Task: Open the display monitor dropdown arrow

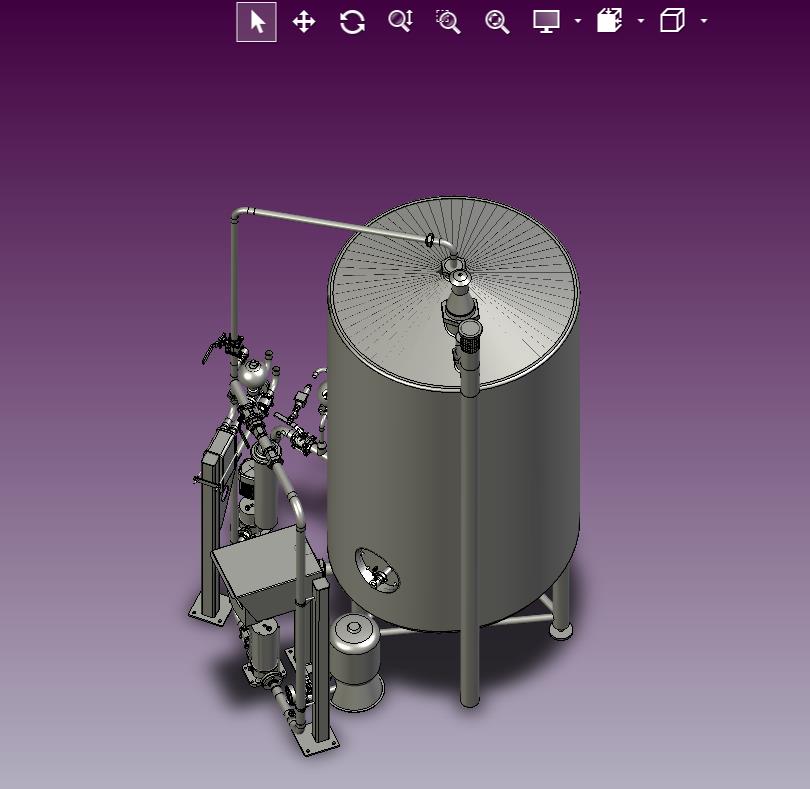Action: 578,21
